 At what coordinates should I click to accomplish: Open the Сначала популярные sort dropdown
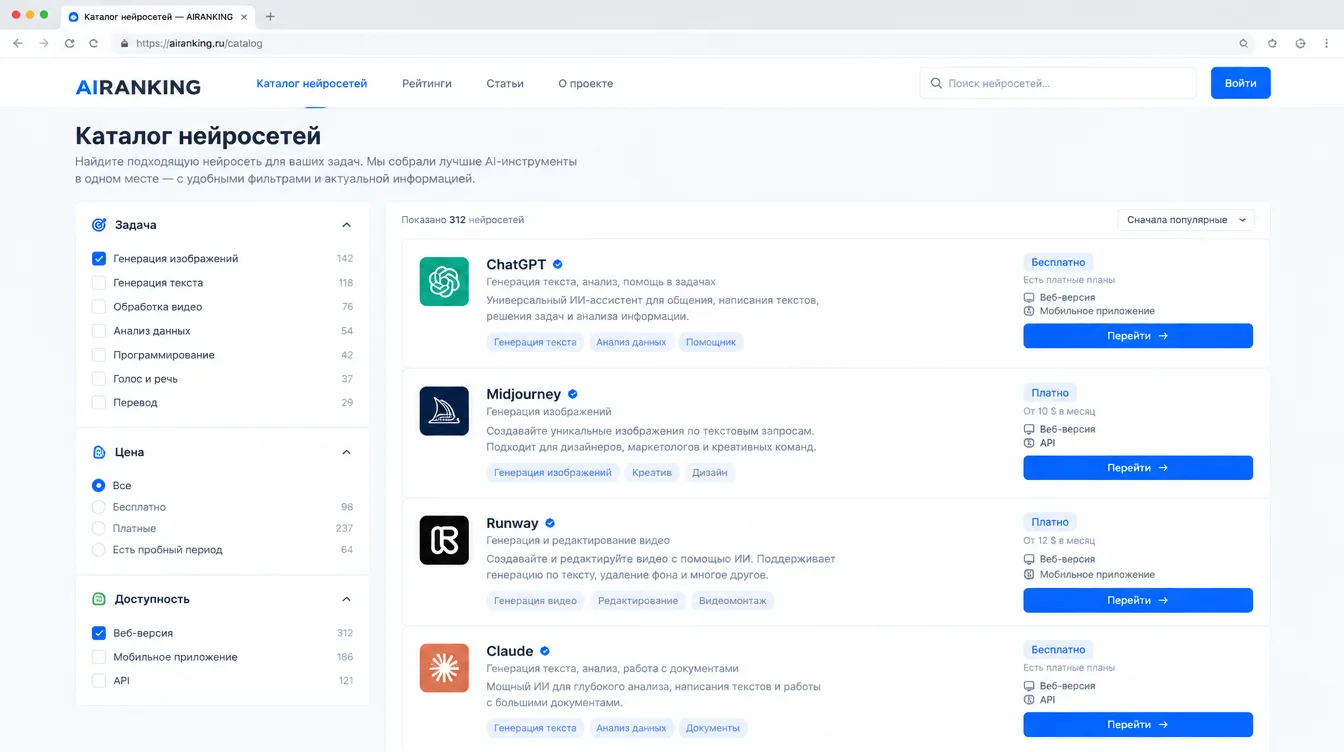[1186, 220]
